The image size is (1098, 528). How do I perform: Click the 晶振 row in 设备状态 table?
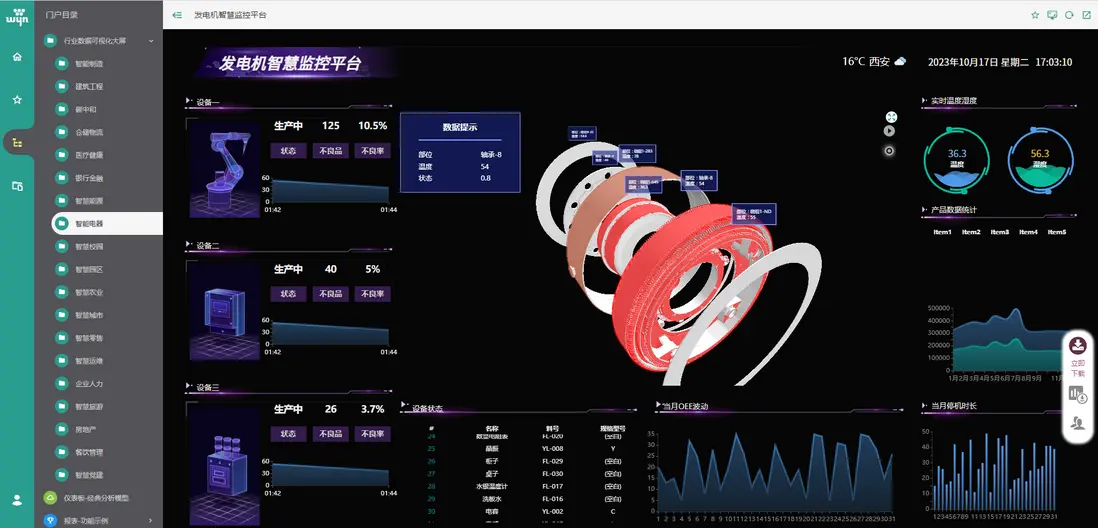click(x=520, y=448)
